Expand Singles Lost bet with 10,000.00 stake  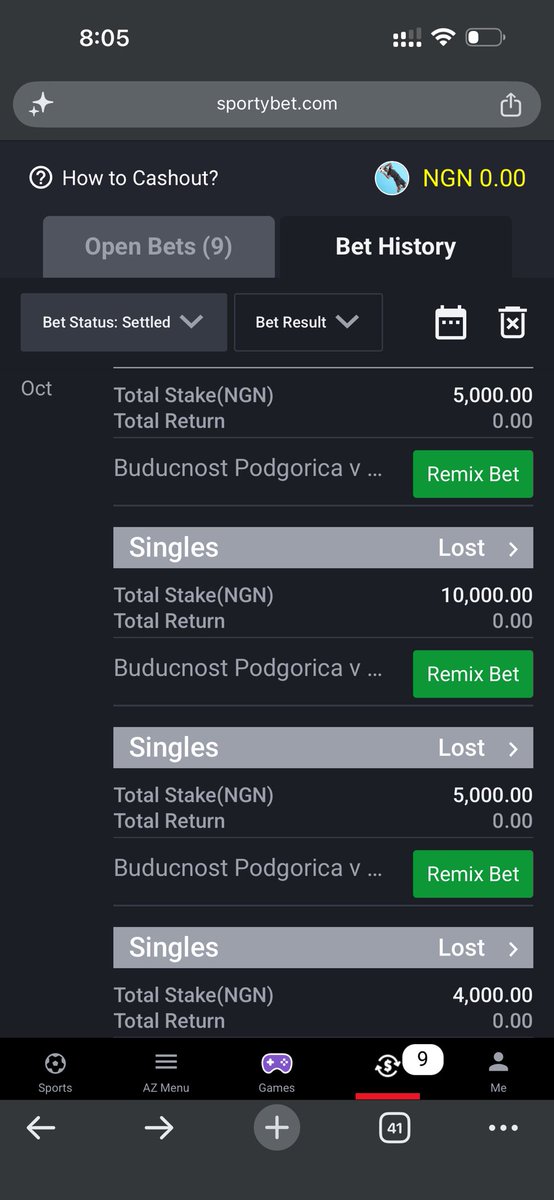[x=323, y=548]
